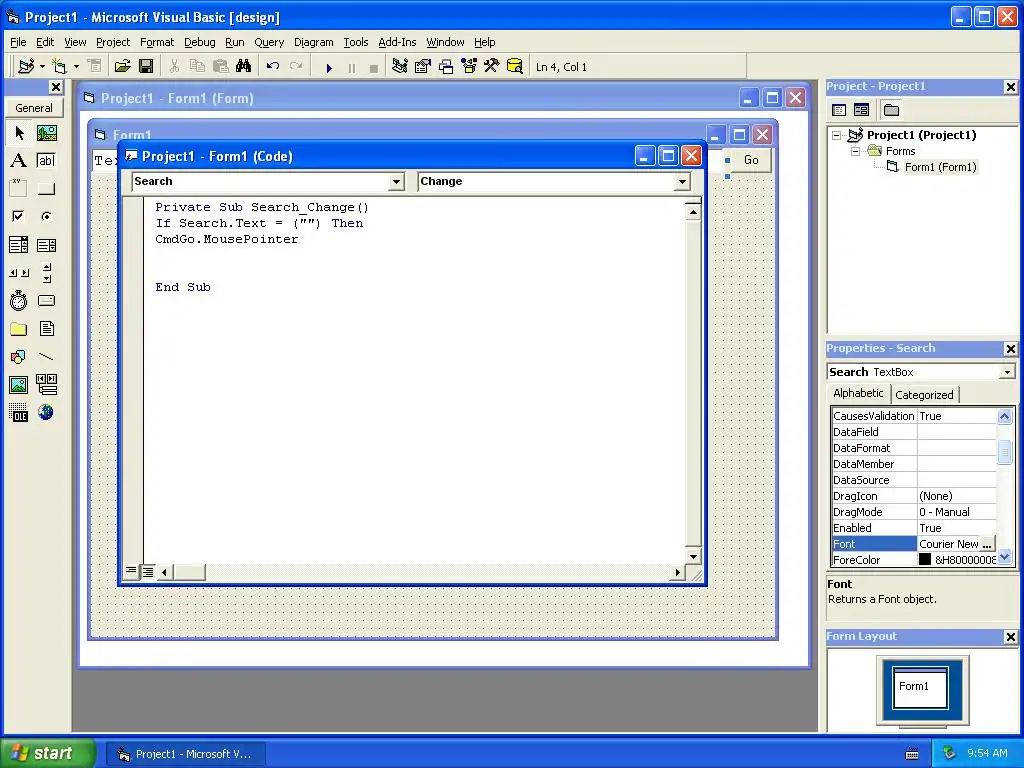This screenshot has width=1024, height=768.
Task: Select the DragMode property row
Action: tap(914, 512)
